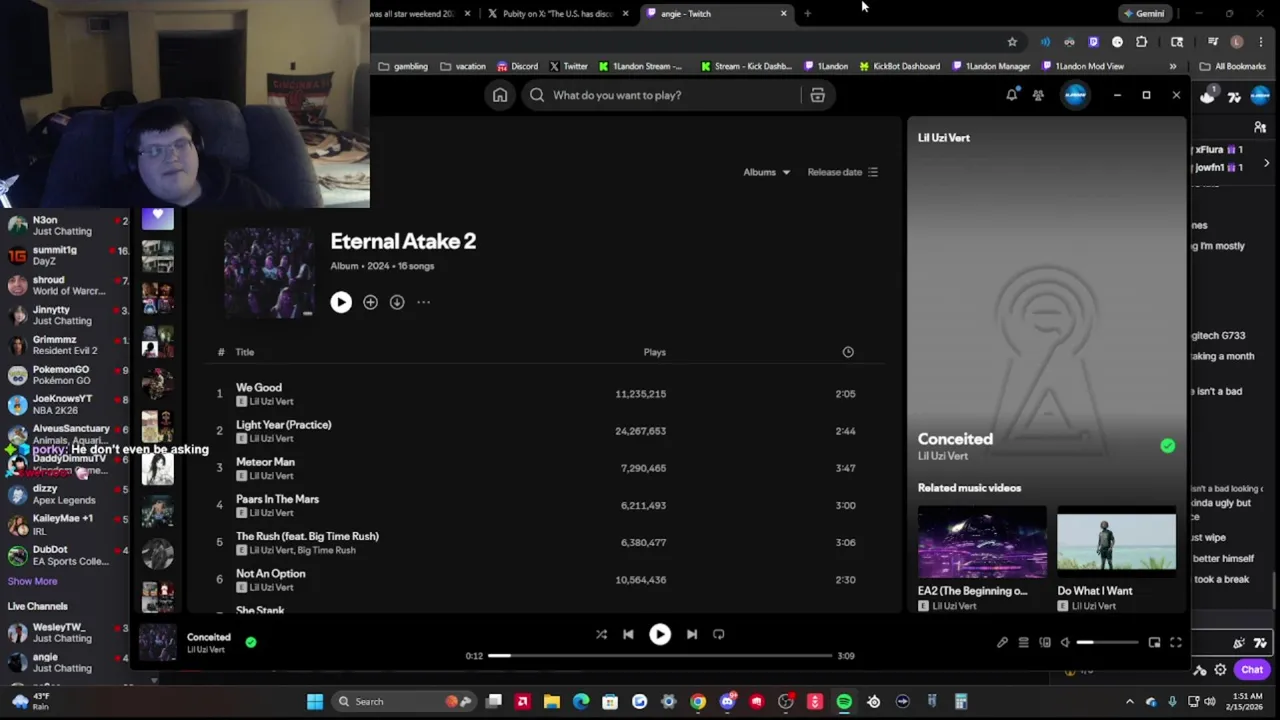Open the Windows Start menu
1280x720 pixels.
(x=315, y=701)
